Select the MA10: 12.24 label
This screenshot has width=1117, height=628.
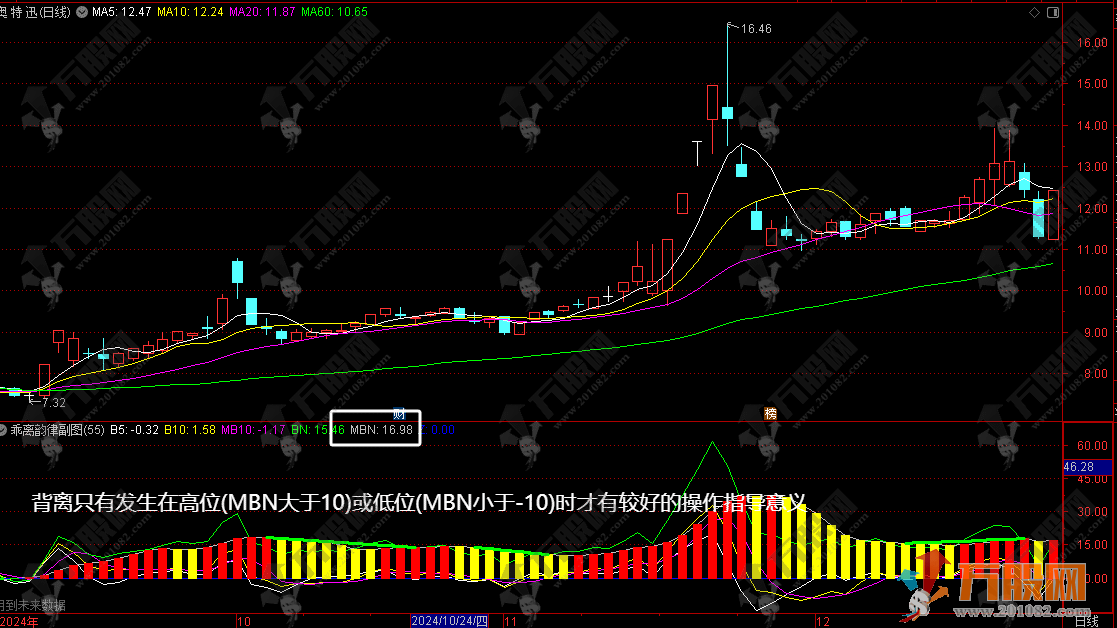pos(189,12)
